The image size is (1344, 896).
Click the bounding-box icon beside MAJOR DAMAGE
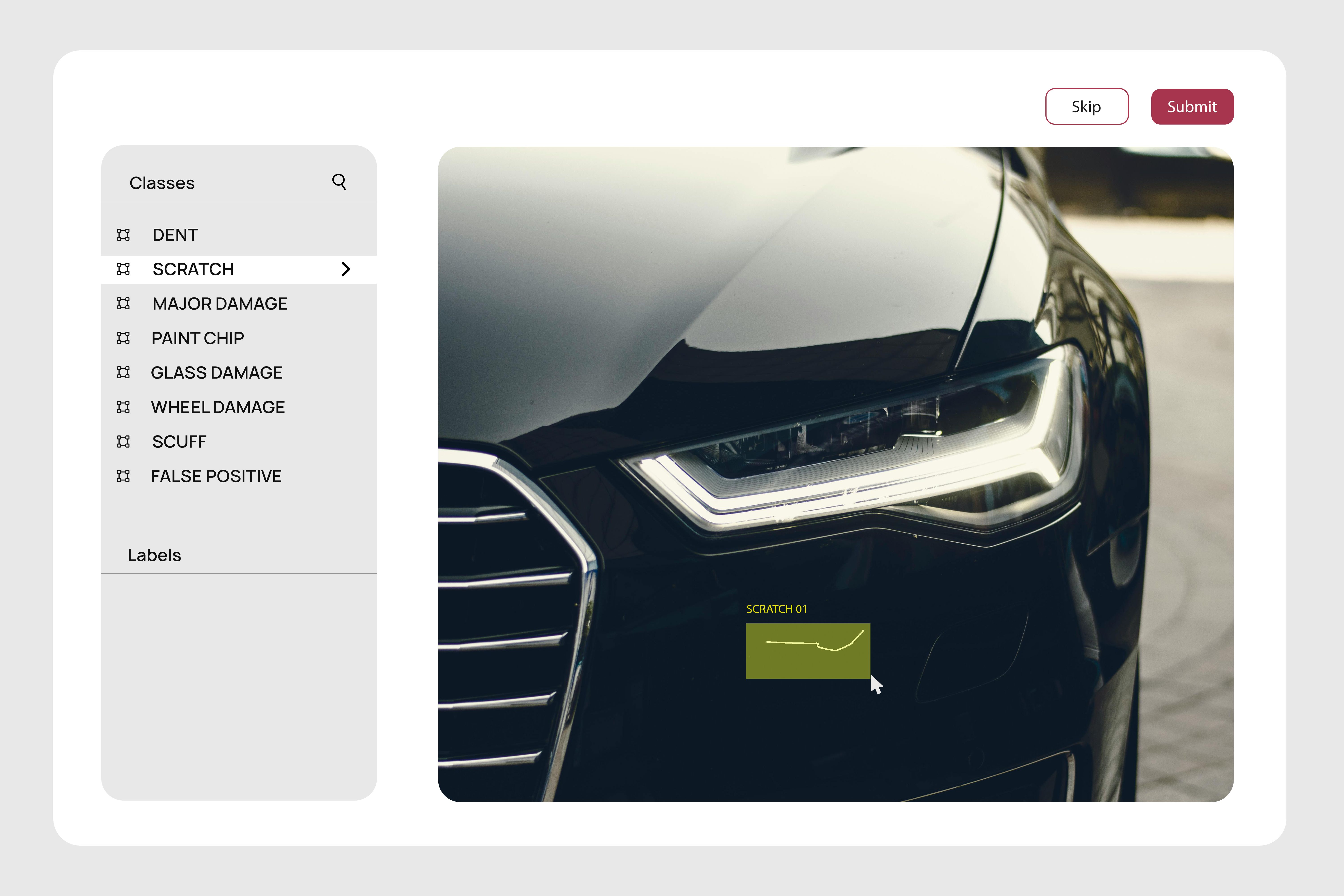coord(123,304)
